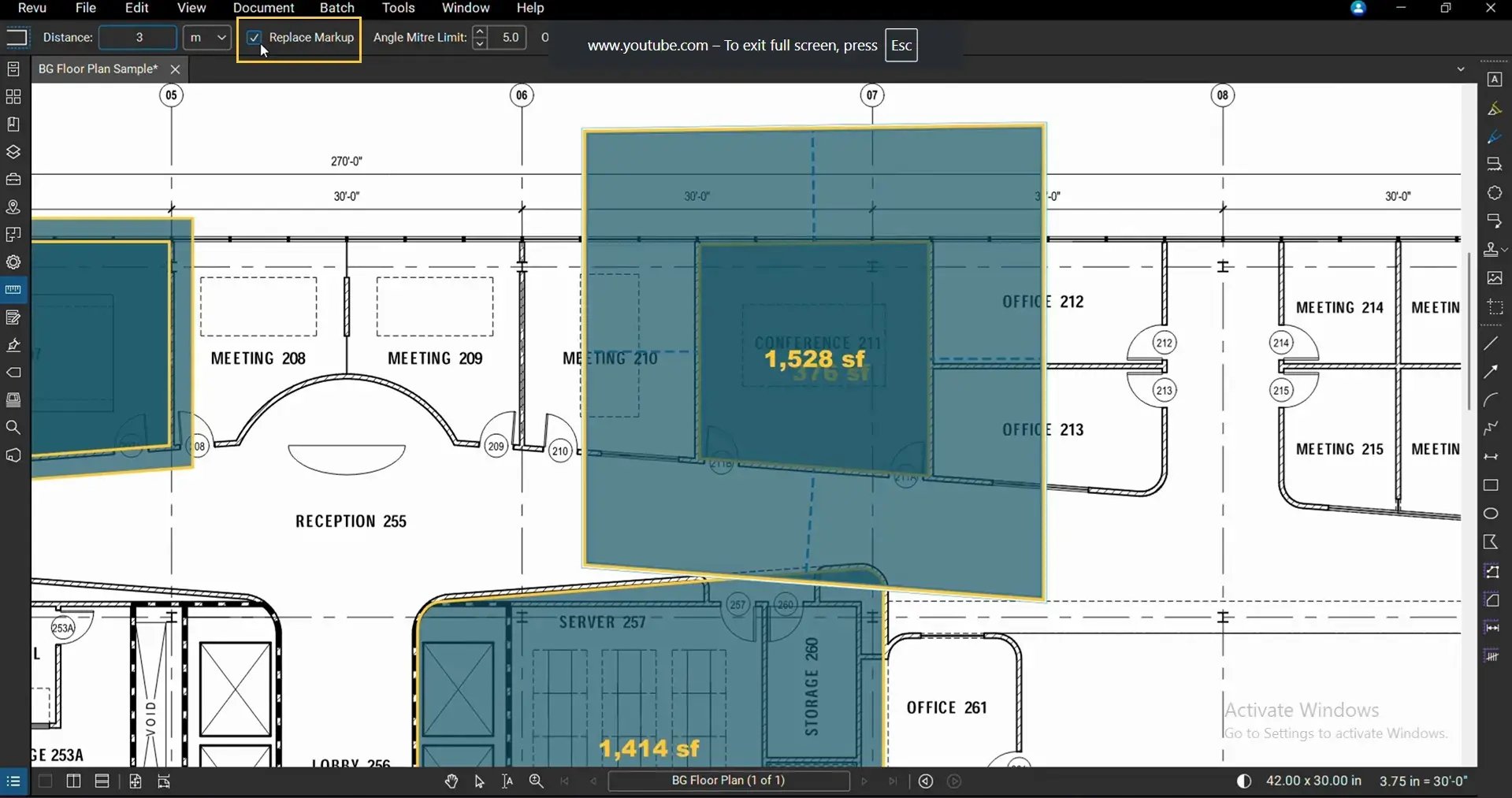Open the Forms panel icon
Image resolution: width=1512 pixels, height=798 pixels.
[x=13, y=317]
